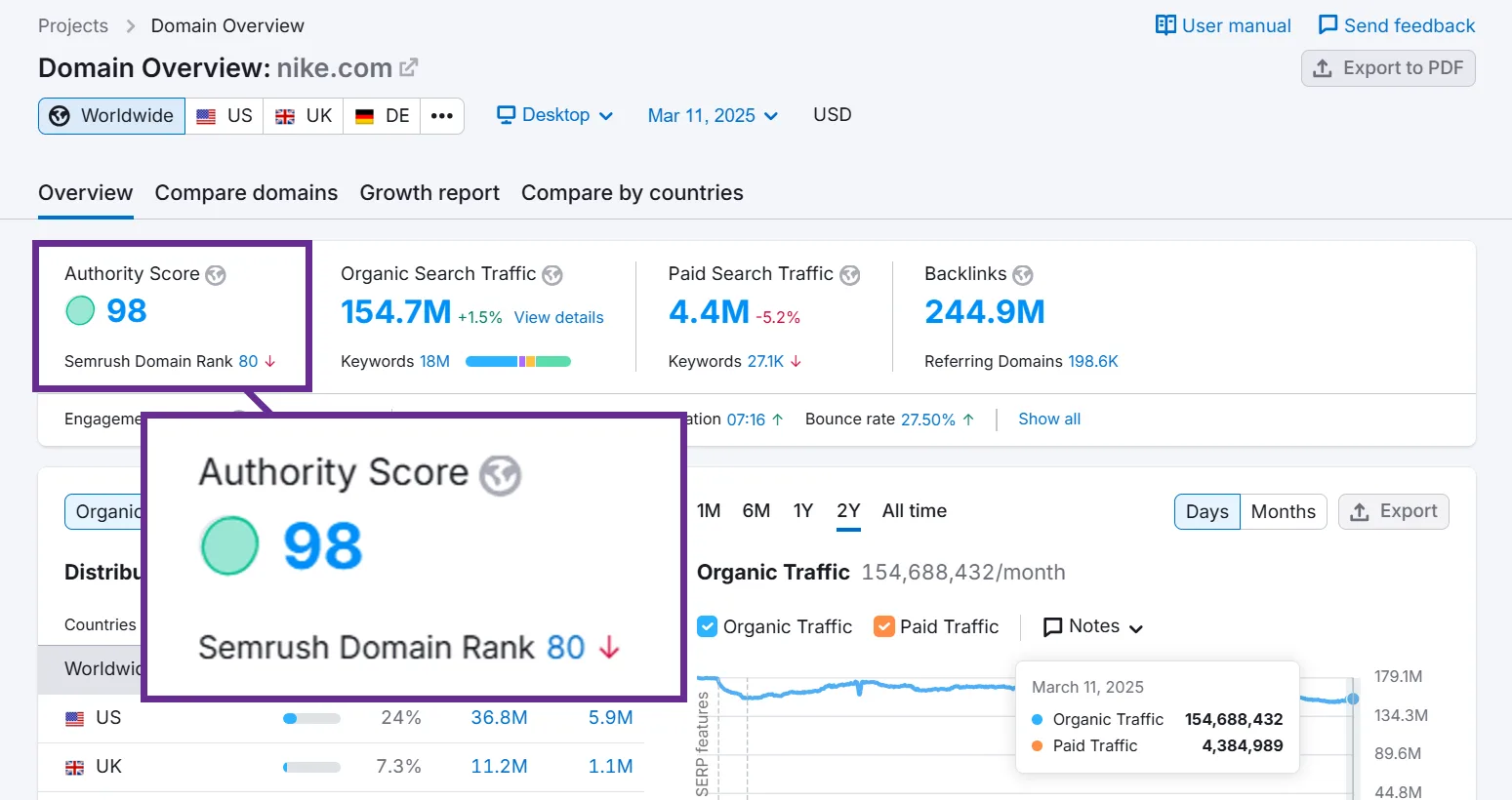
Task: Click the US flag icon in the countries table
Action: pyautogui.click(x=75, y=719)
